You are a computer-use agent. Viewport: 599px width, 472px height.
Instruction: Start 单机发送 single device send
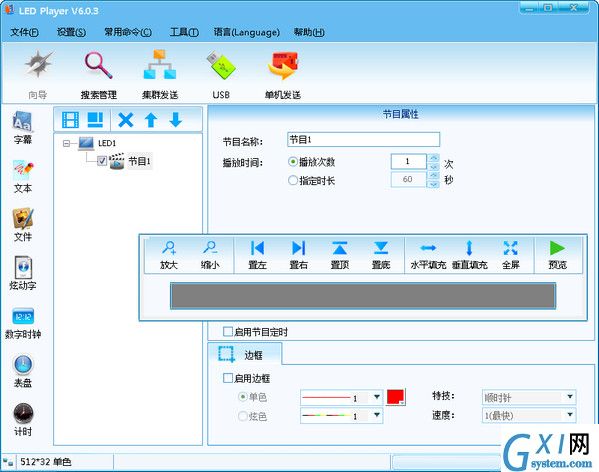coord(283,74)
